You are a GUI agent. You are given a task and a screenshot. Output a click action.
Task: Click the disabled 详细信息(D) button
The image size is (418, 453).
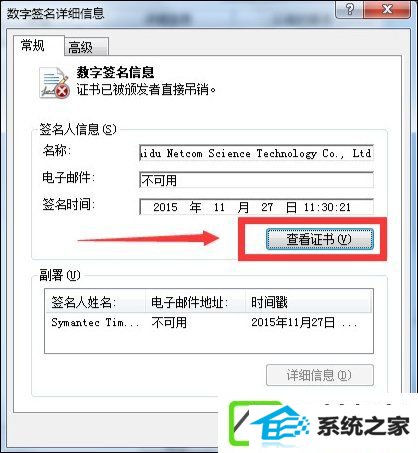(x=320, y=375)
